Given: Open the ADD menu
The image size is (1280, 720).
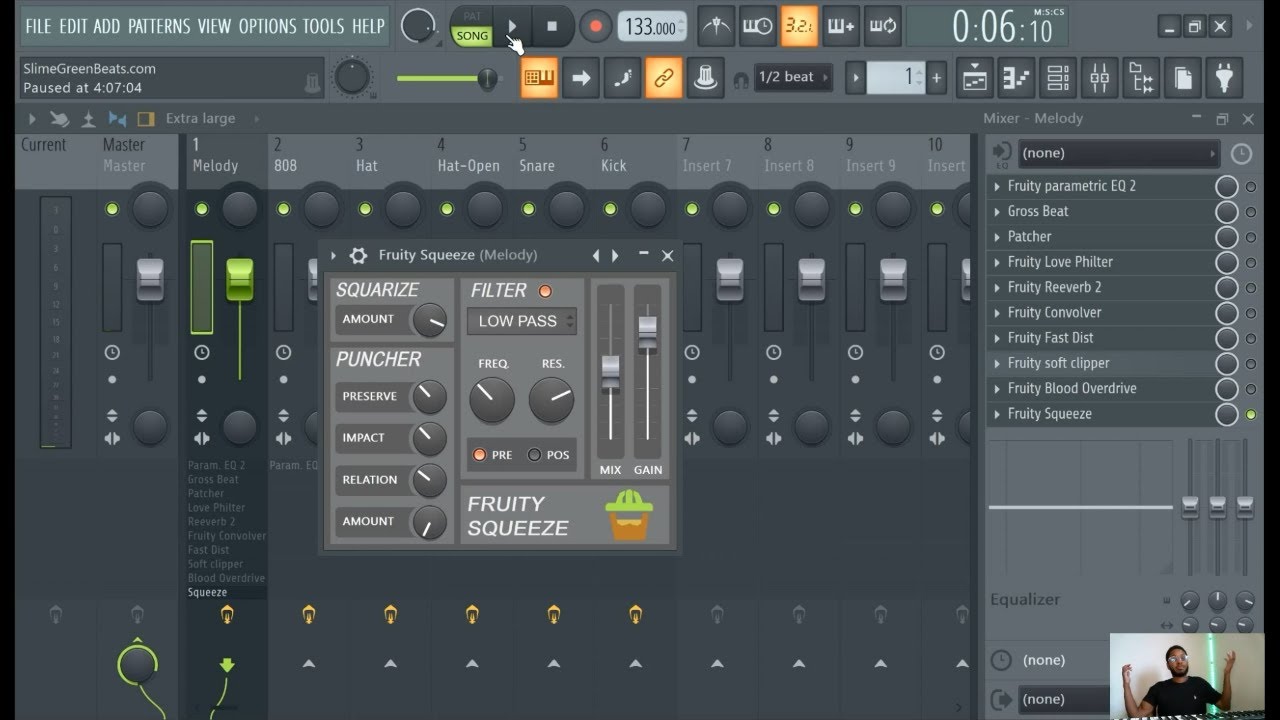Looking at the screenshot, I should click(x=107, y=26).
